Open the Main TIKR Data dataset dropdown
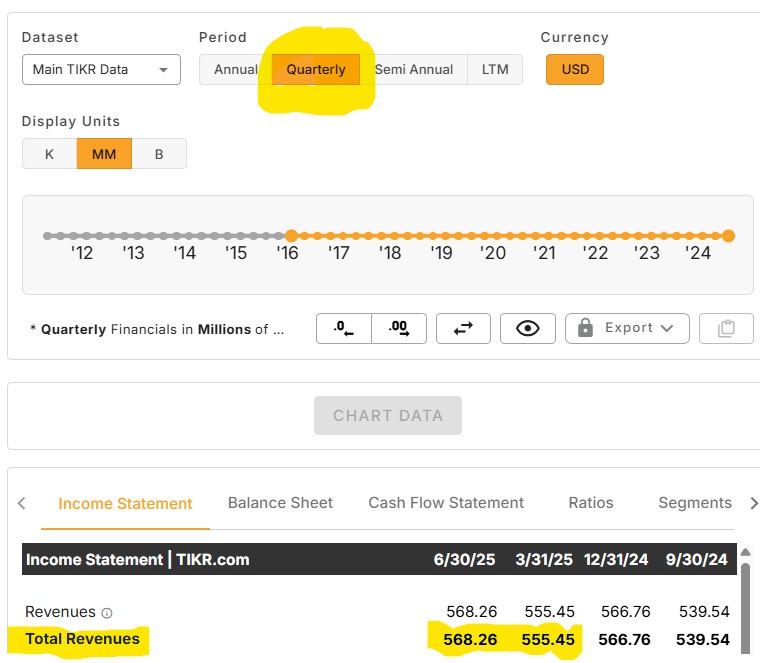 coord(101,70)
